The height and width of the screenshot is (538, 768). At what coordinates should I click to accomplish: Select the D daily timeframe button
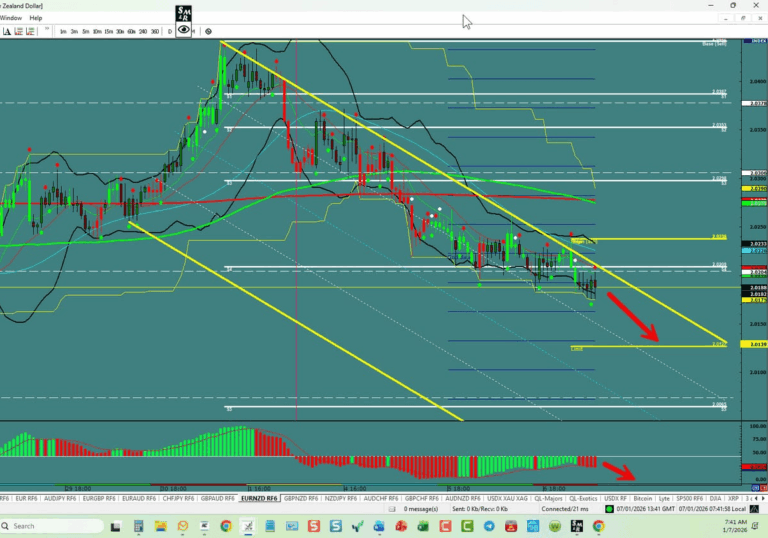click(170, 31)
